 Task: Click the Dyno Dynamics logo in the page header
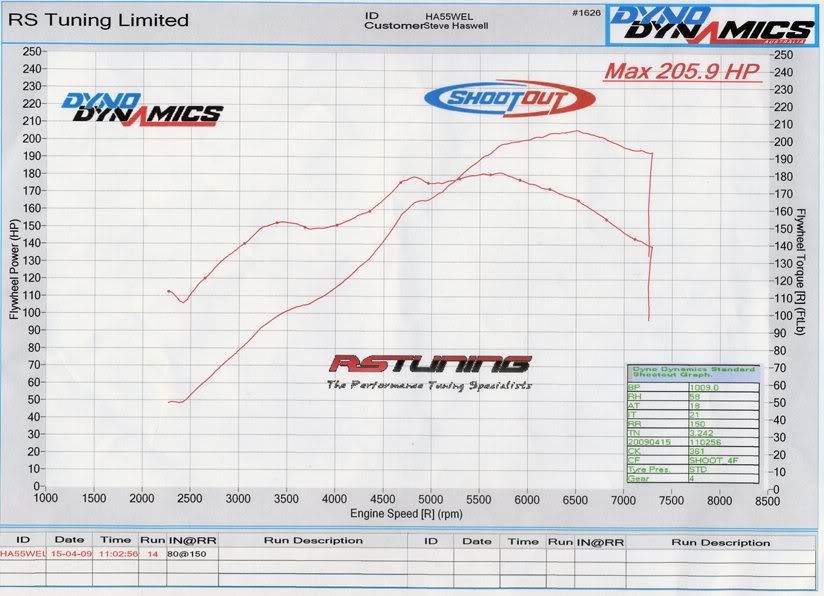click(x=712, y=25)
